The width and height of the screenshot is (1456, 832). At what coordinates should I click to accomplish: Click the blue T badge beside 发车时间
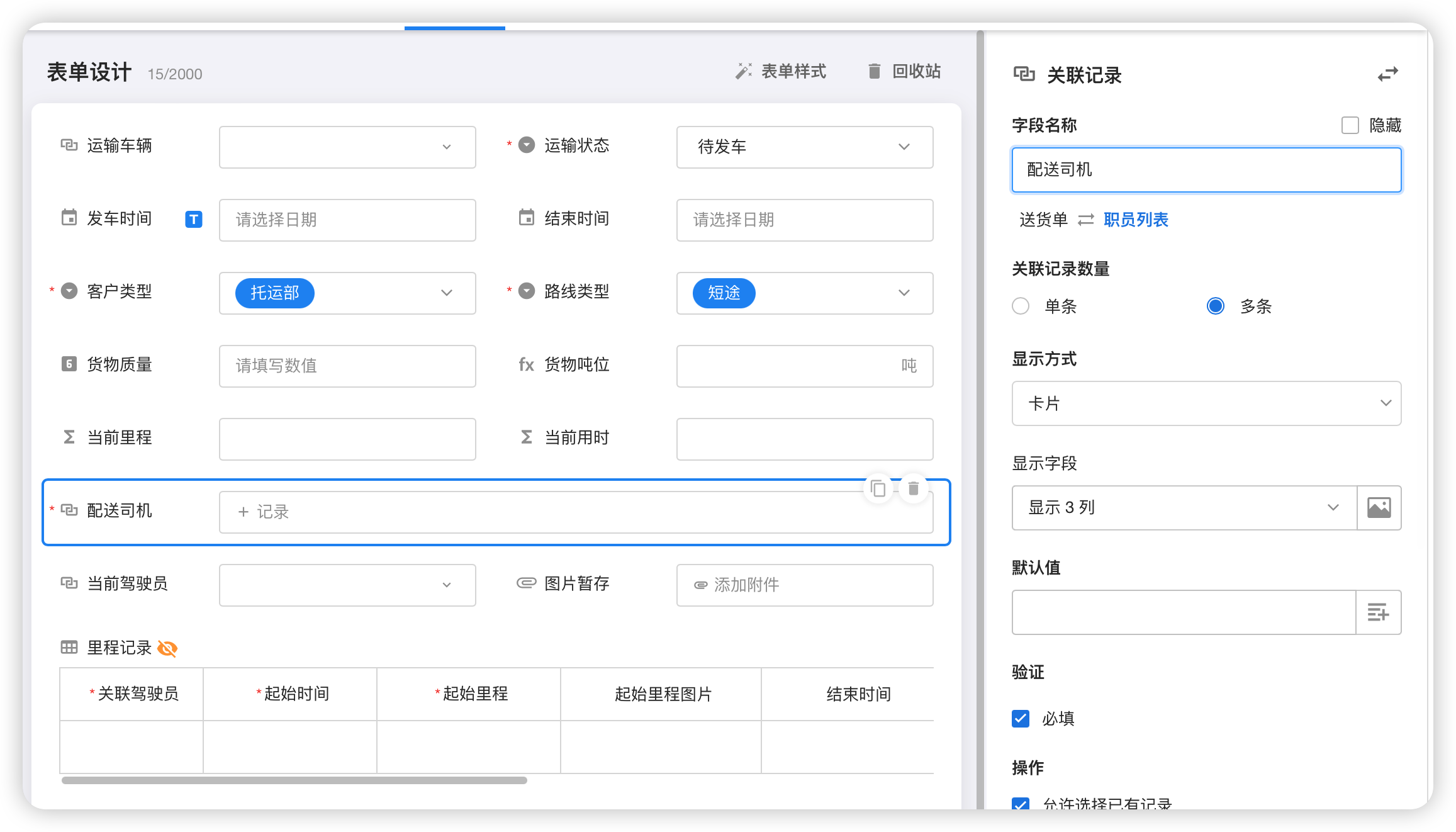(194, 220)
